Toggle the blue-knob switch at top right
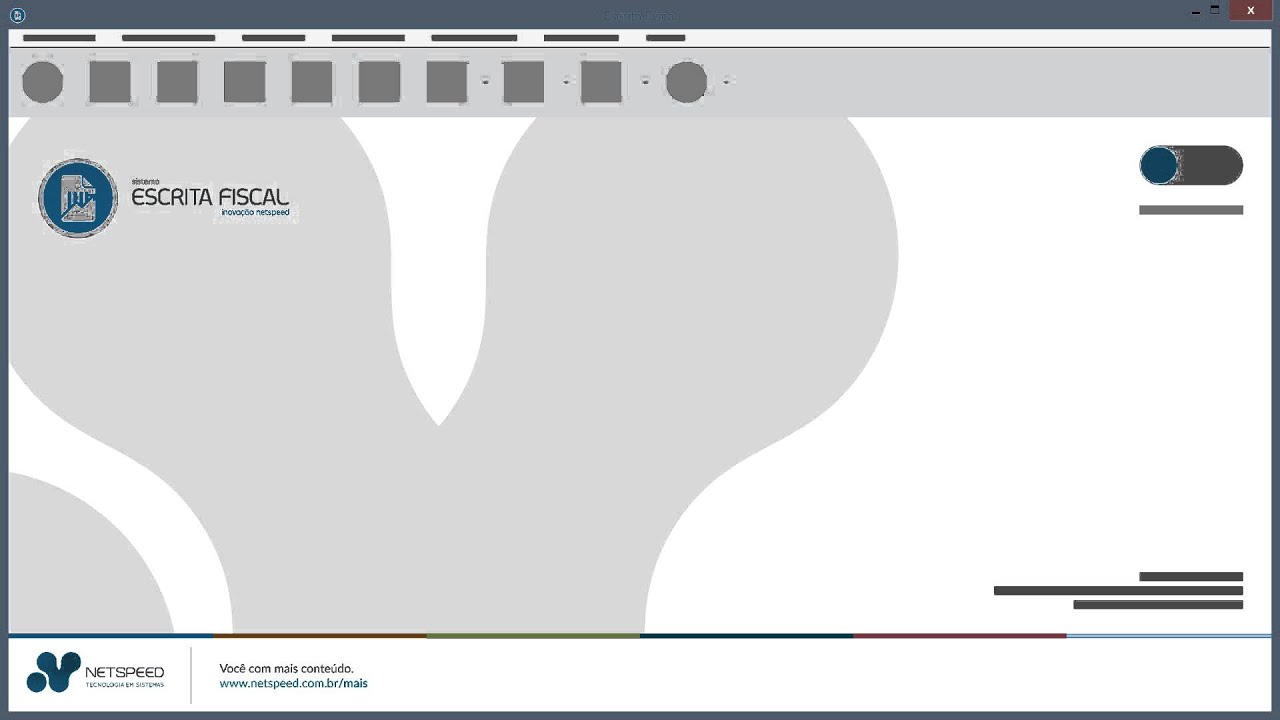 point(1191,165)
